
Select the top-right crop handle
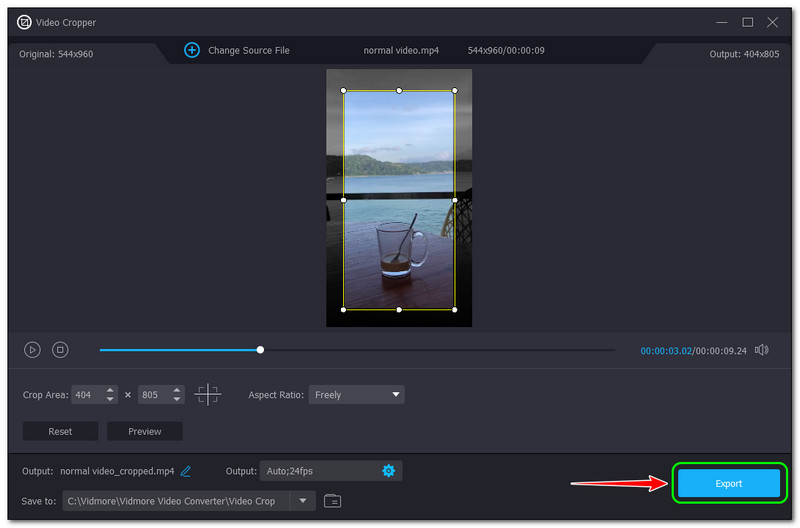(455, 90)
